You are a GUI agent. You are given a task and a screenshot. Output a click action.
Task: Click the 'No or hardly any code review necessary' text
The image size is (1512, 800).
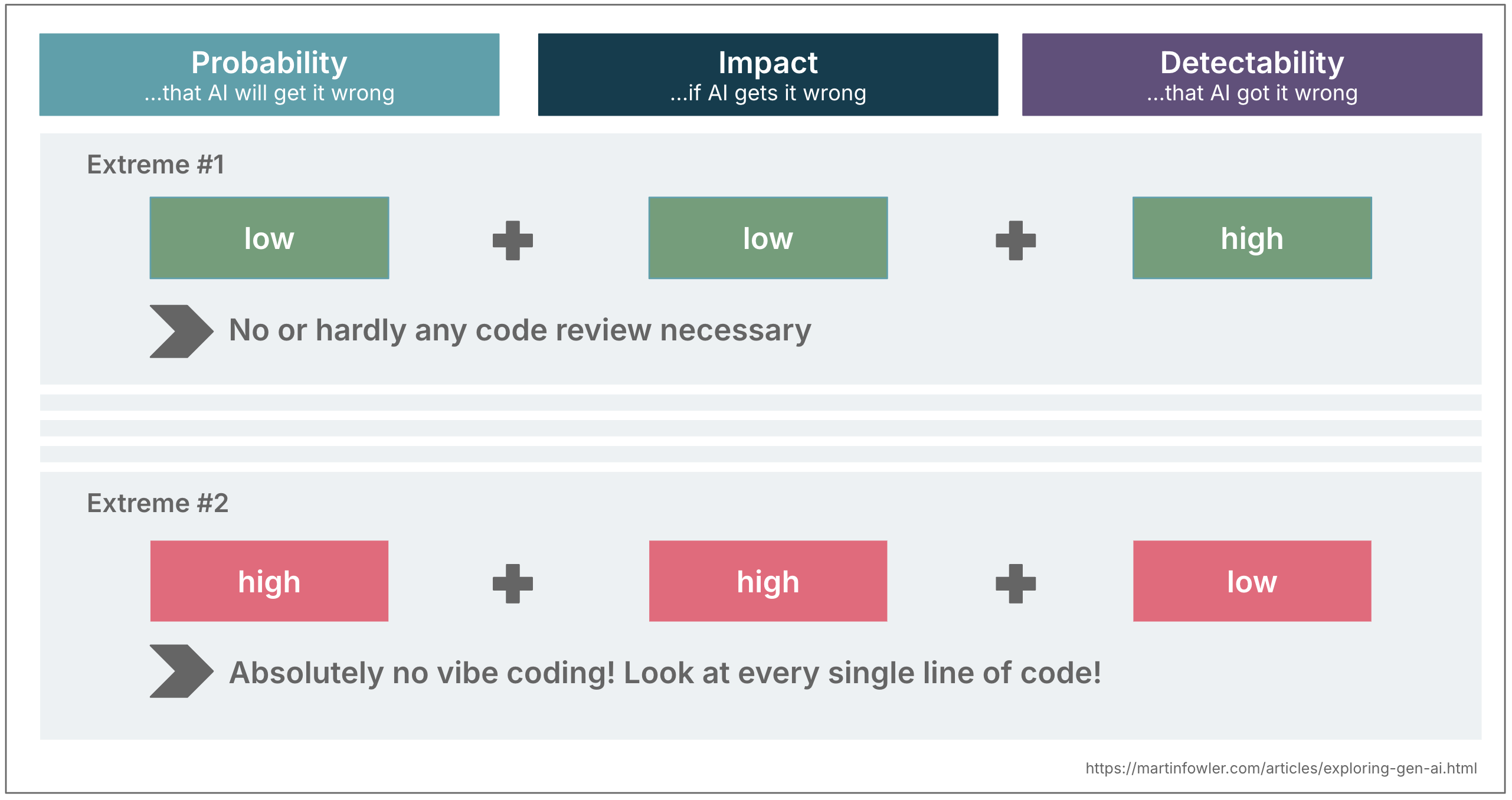click(x=520, y=330)
